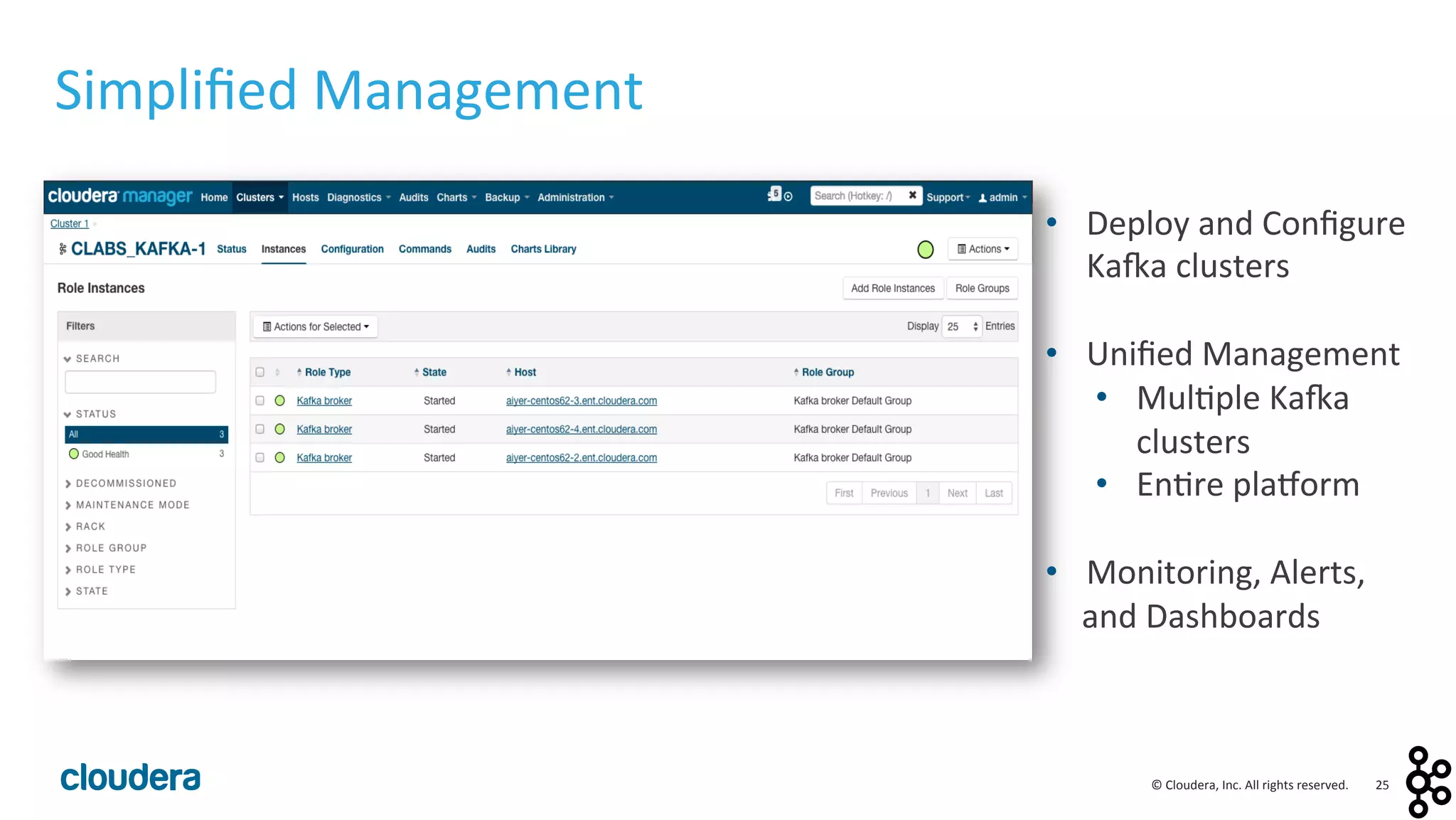Switch to the service Audits tab

(x=481, y=249)
